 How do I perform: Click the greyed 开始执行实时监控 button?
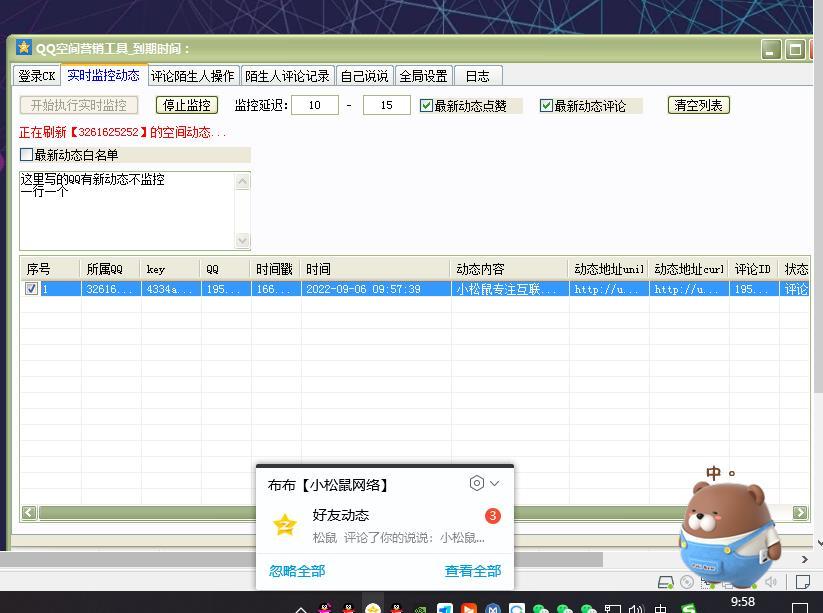pyautogui.click(x=79, y=105)
